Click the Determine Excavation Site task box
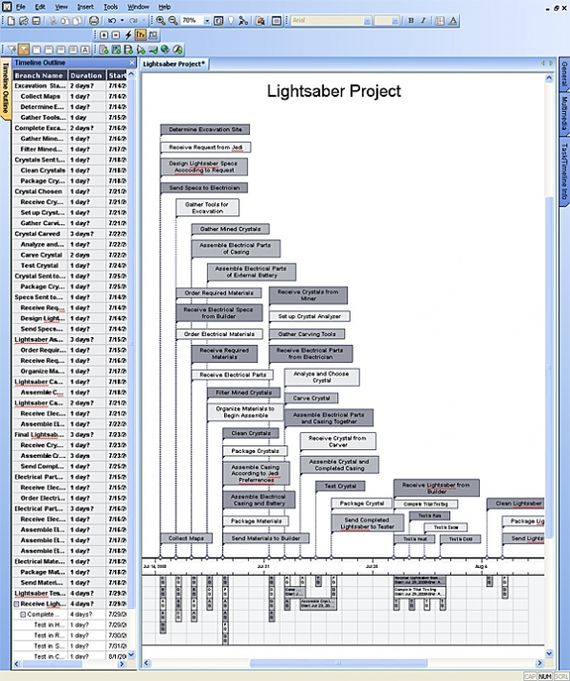 [x=205, y=129]
